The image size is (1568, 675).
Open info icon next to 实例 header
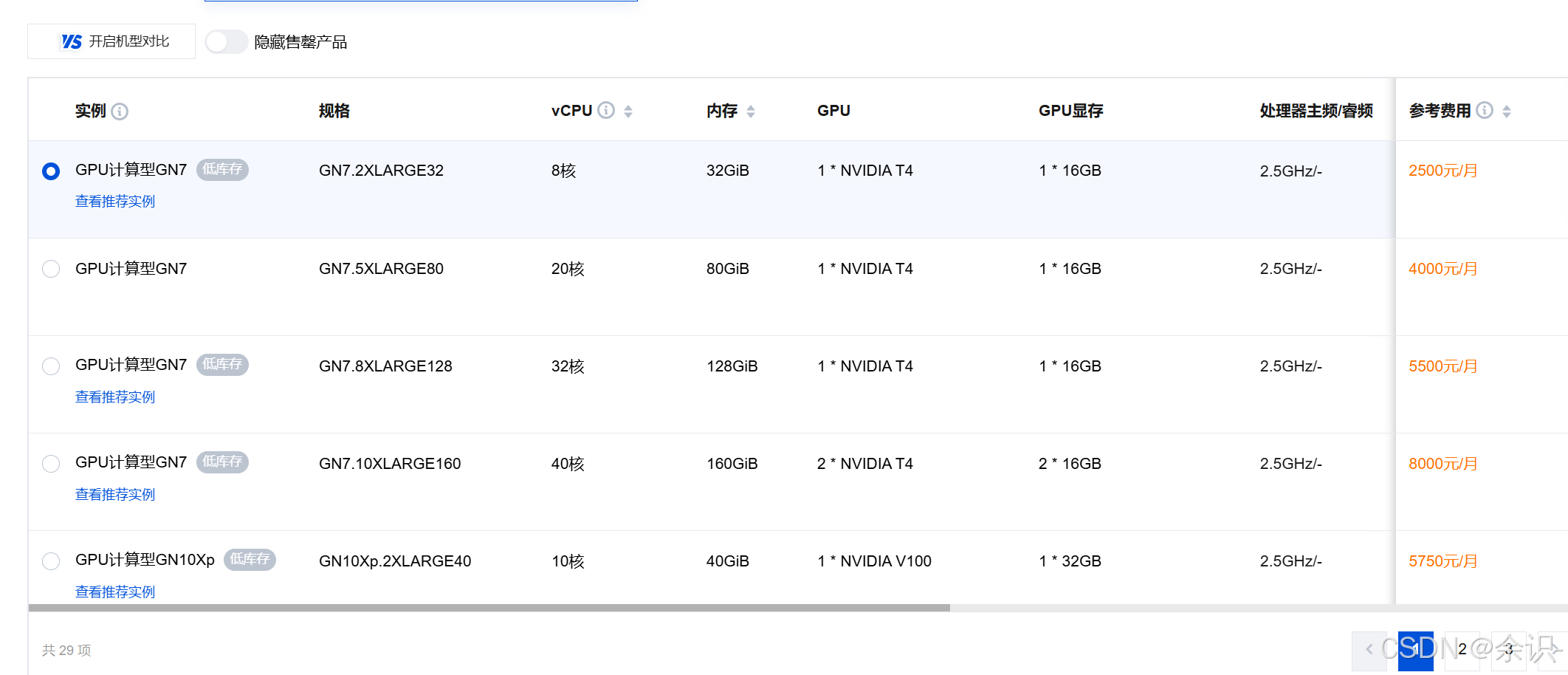tap(120, 112)
